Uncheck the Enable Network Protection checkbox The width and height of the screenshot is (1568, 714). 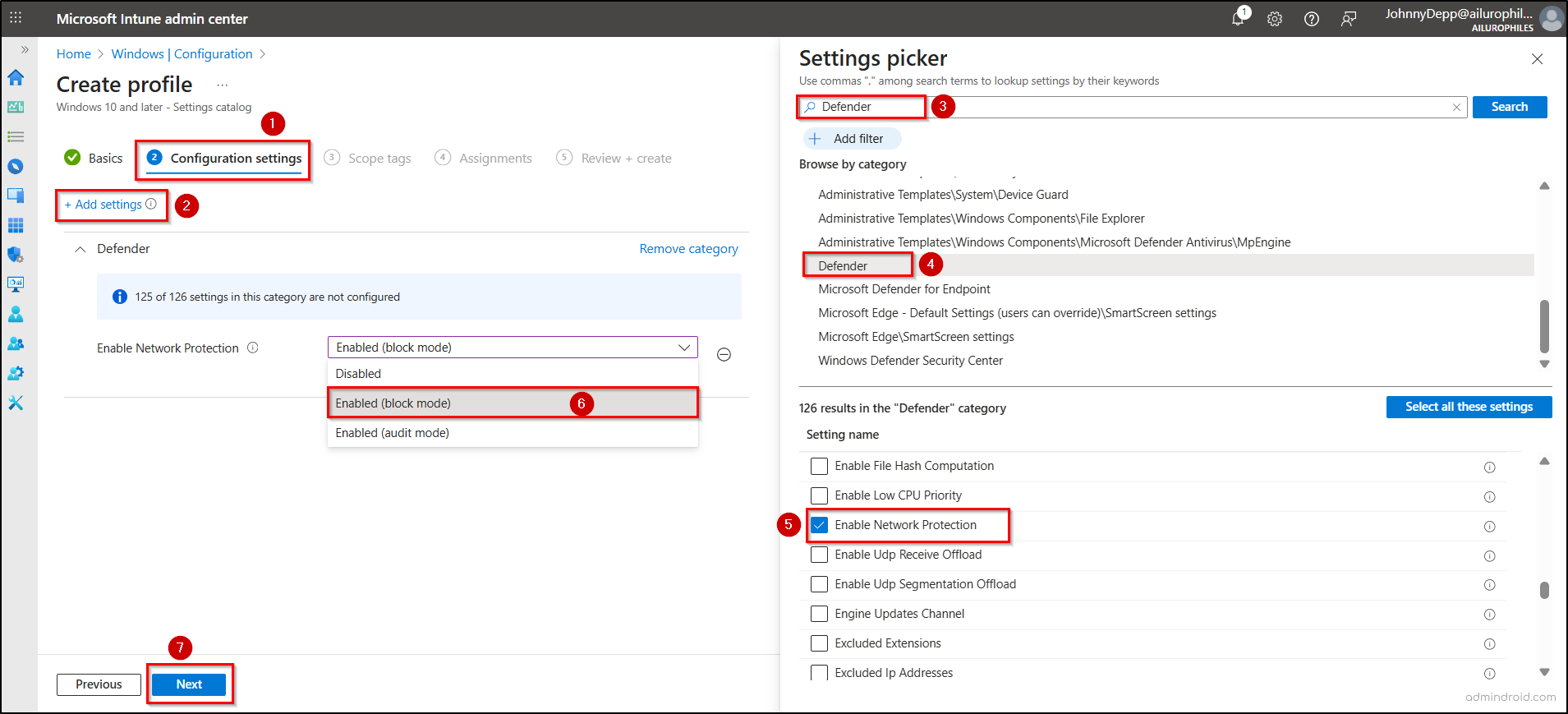click(819, 525)
